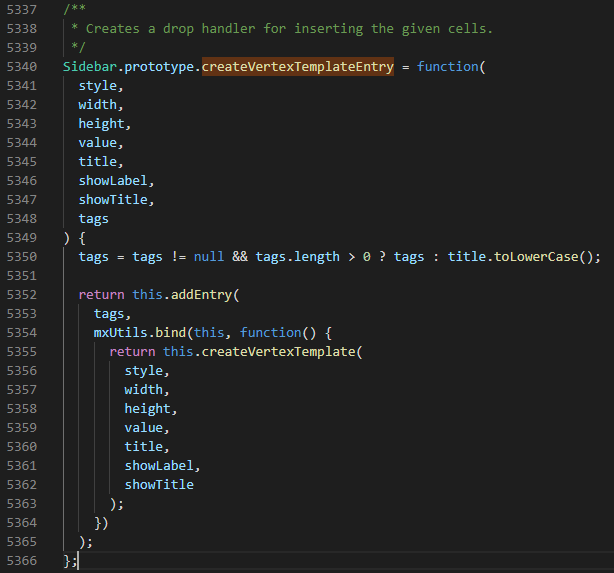Place cursor on the Sidebar class identifier
614x573 pixels.
90,67
